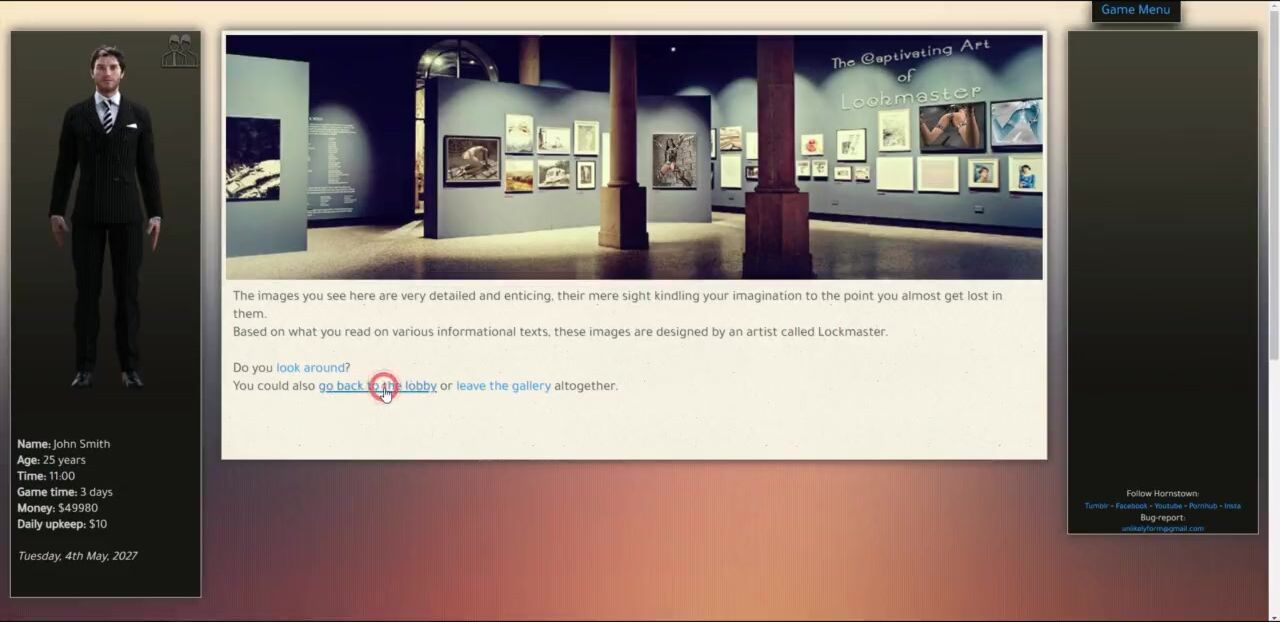Image resolution: width=1280 pixels, height=622 pixels.
Task: Visit the Facebook link
Action: click(1131, 506)
